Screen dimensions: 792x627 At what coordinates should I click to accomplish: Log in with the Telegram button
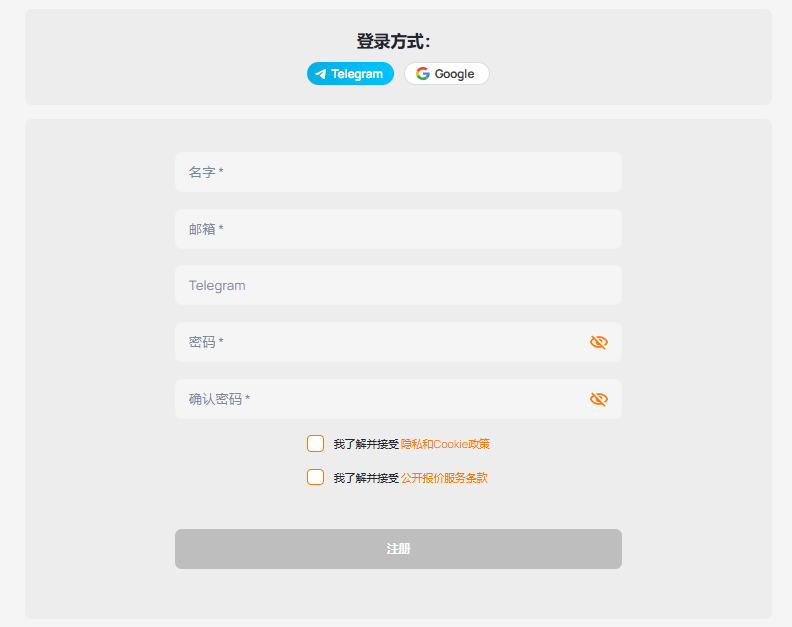350,74
